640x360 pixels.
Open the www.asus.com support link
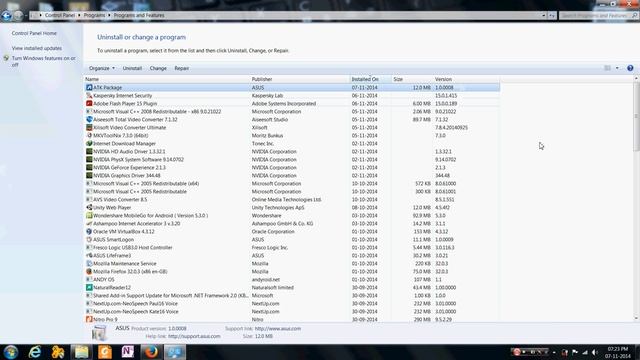click(x=278, y=328)
